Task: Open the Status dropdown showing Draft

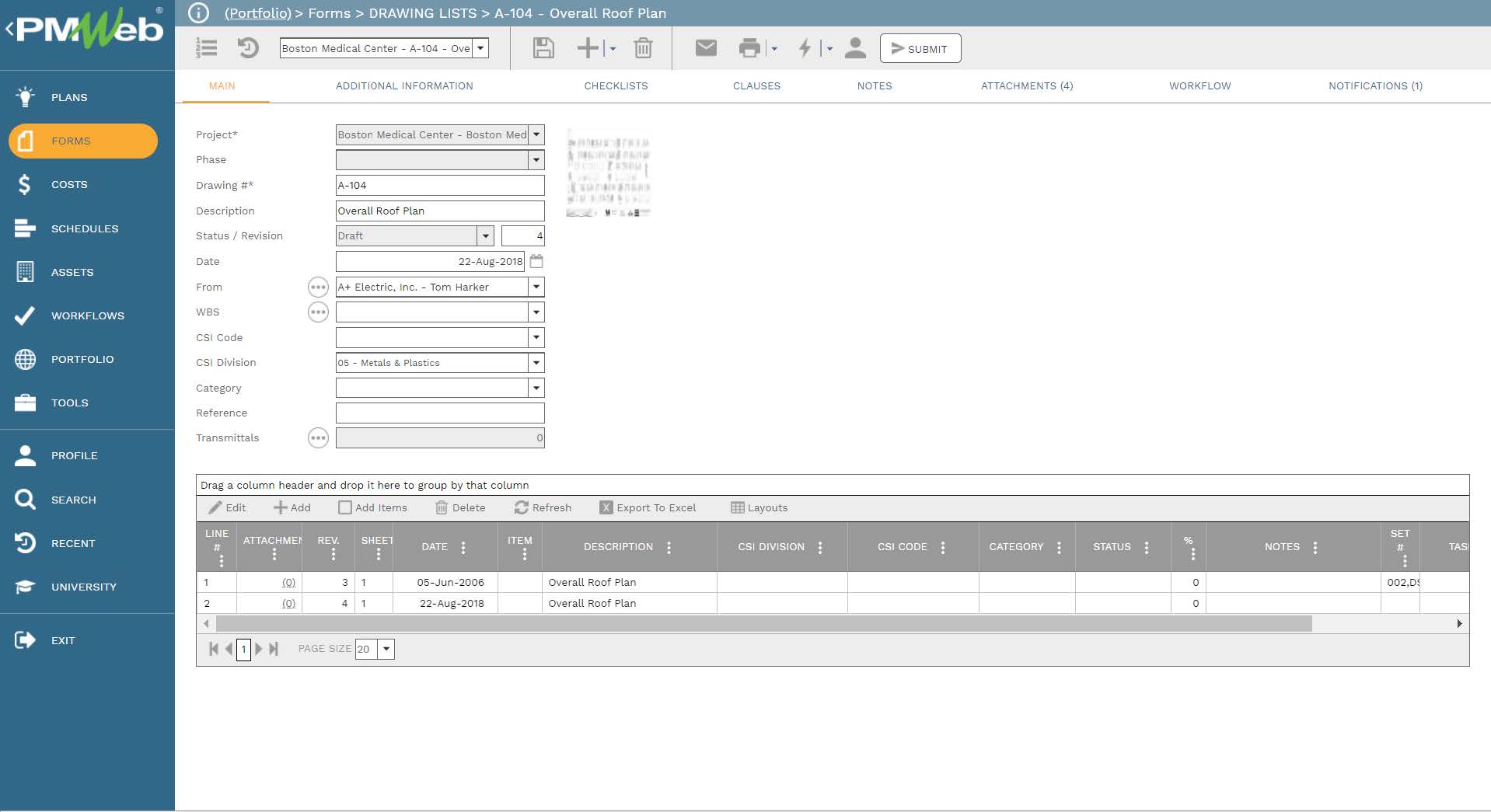Action: coord(486,235)
